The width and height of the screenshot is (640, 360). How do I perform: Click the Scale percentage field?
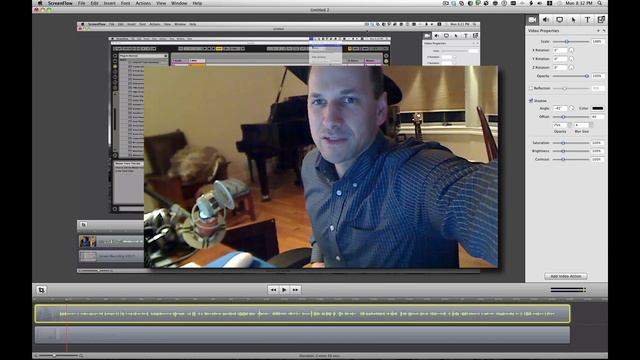point(598,42)
